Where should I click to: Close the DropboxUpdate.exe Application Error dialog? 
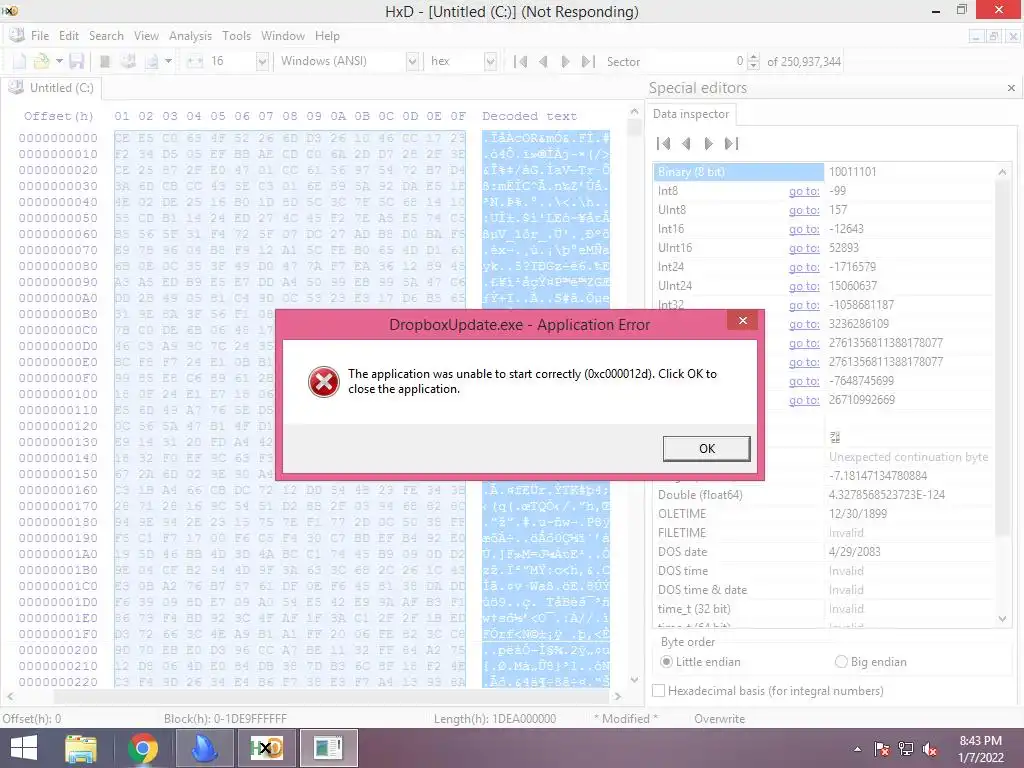pyautogui.click(x=743, y=320)
